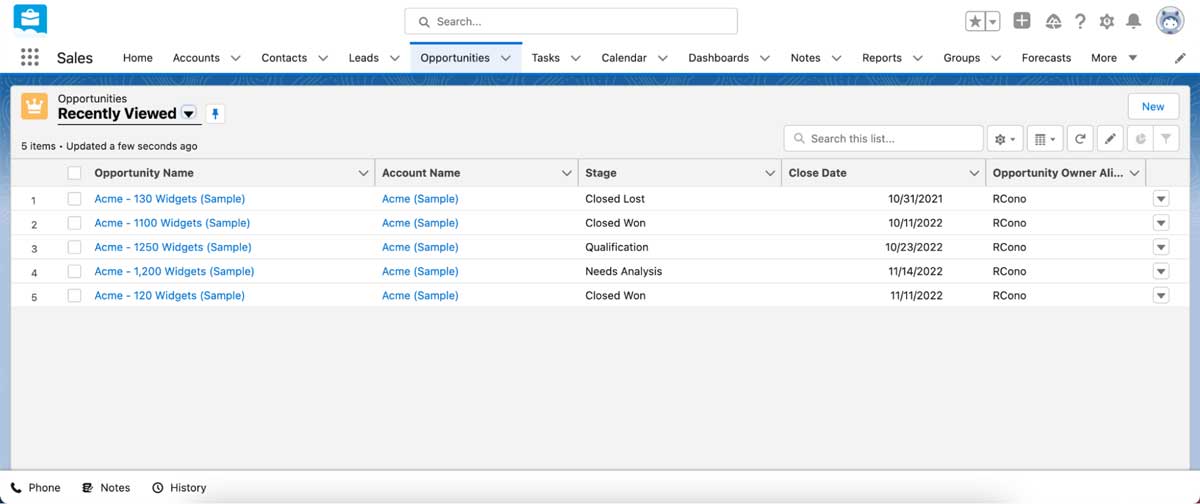Switch to the Leads tab

364,58
